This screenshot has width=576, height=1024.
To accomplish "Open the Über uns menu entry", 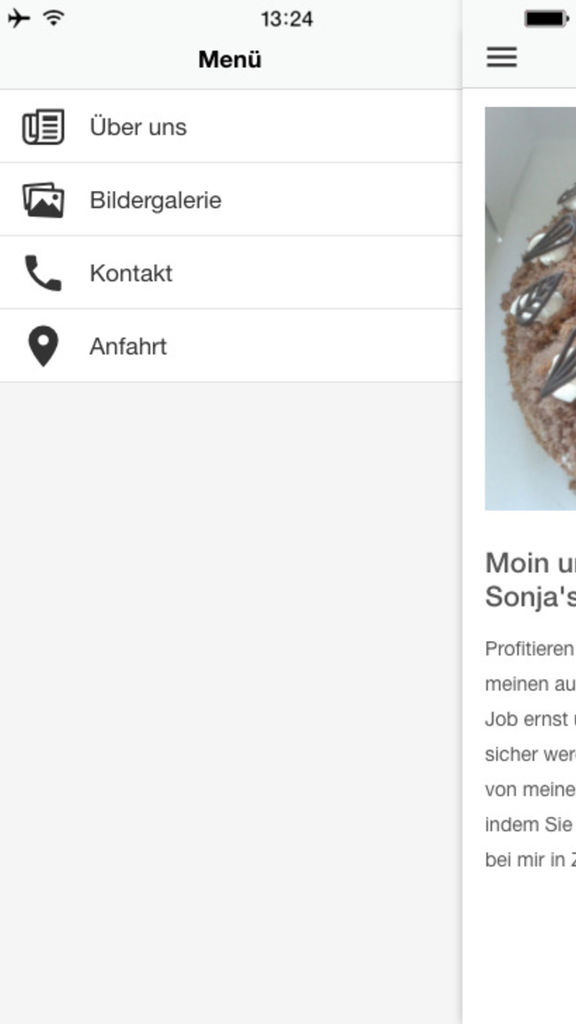I will pos(231,127).
